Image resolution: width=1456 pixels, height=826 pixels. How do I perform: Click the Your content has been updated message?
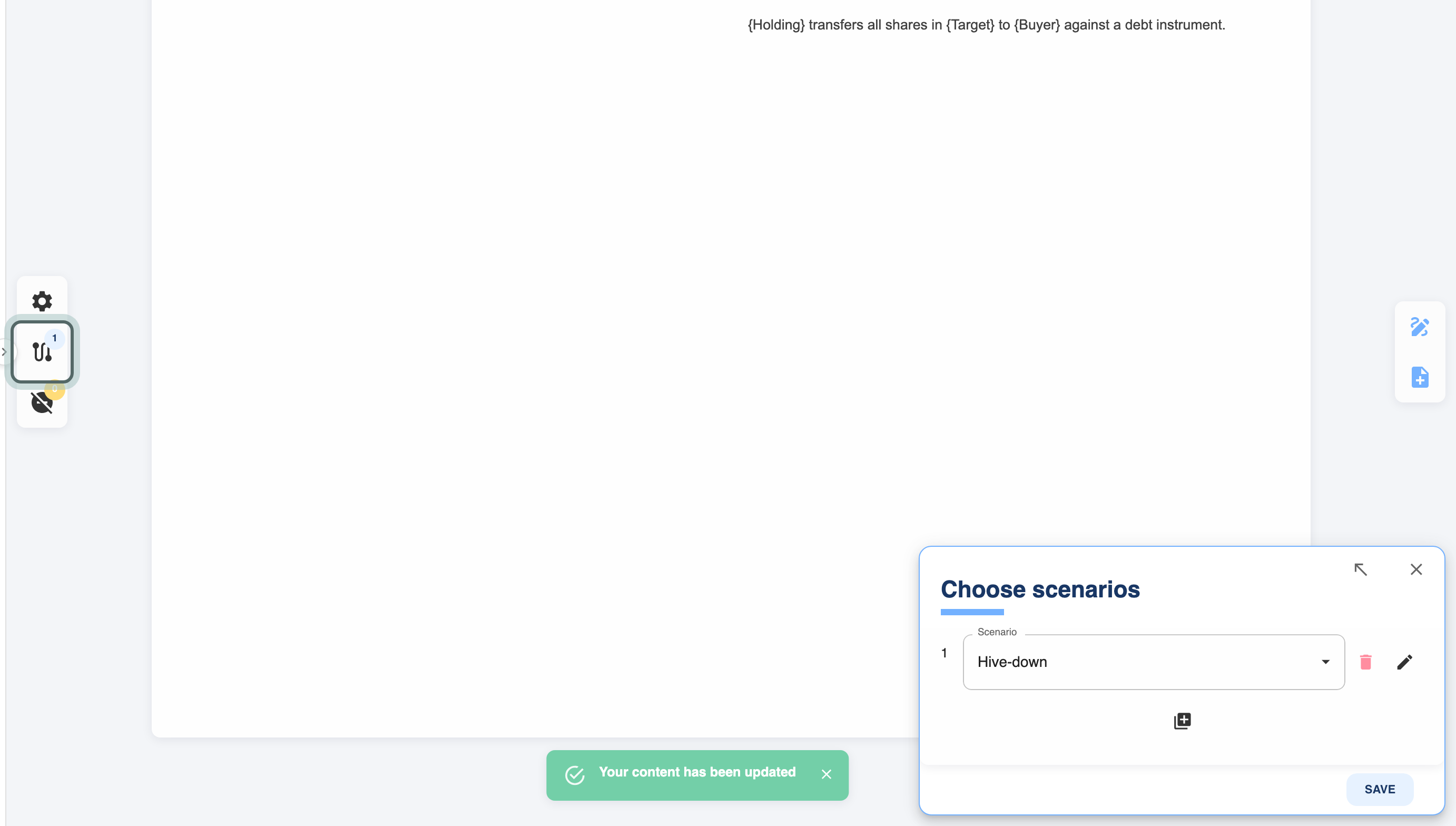(x=697, y=772)
